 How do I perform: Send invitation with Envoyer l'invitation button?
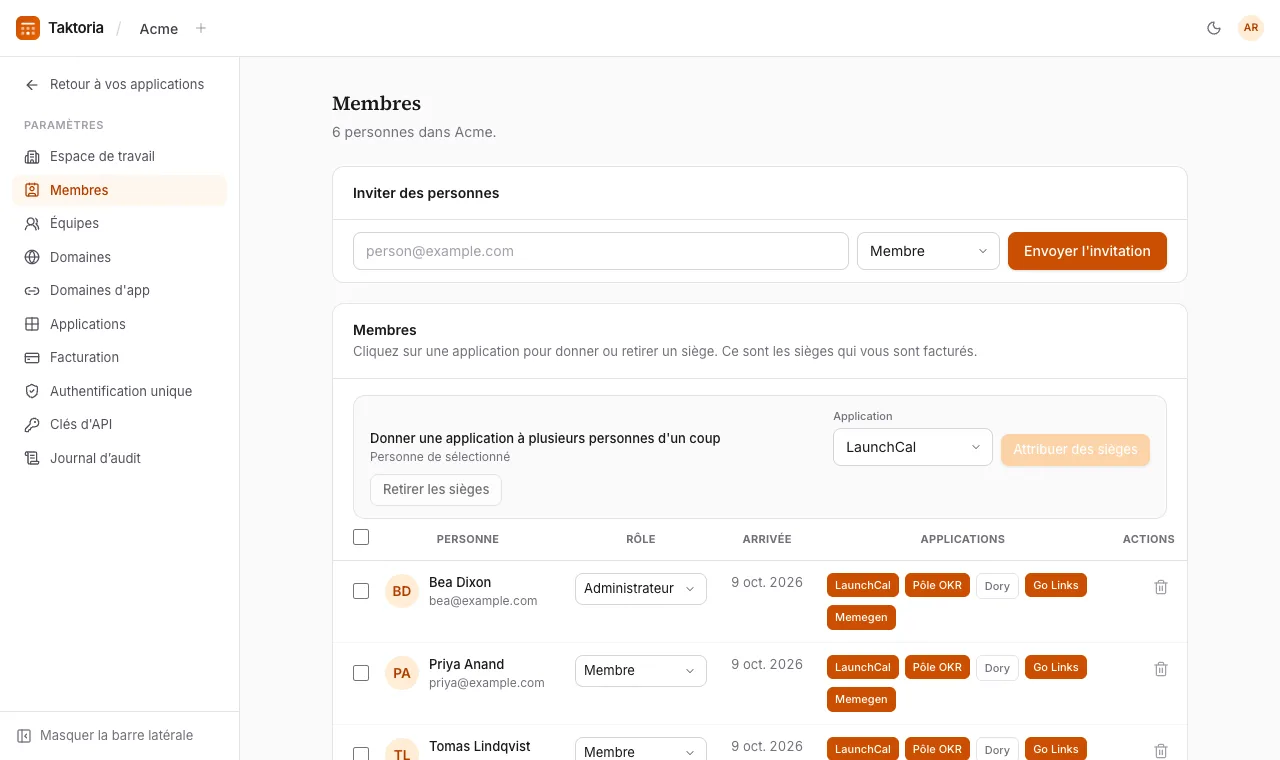pyautogui.click(x=1087, y=251)
